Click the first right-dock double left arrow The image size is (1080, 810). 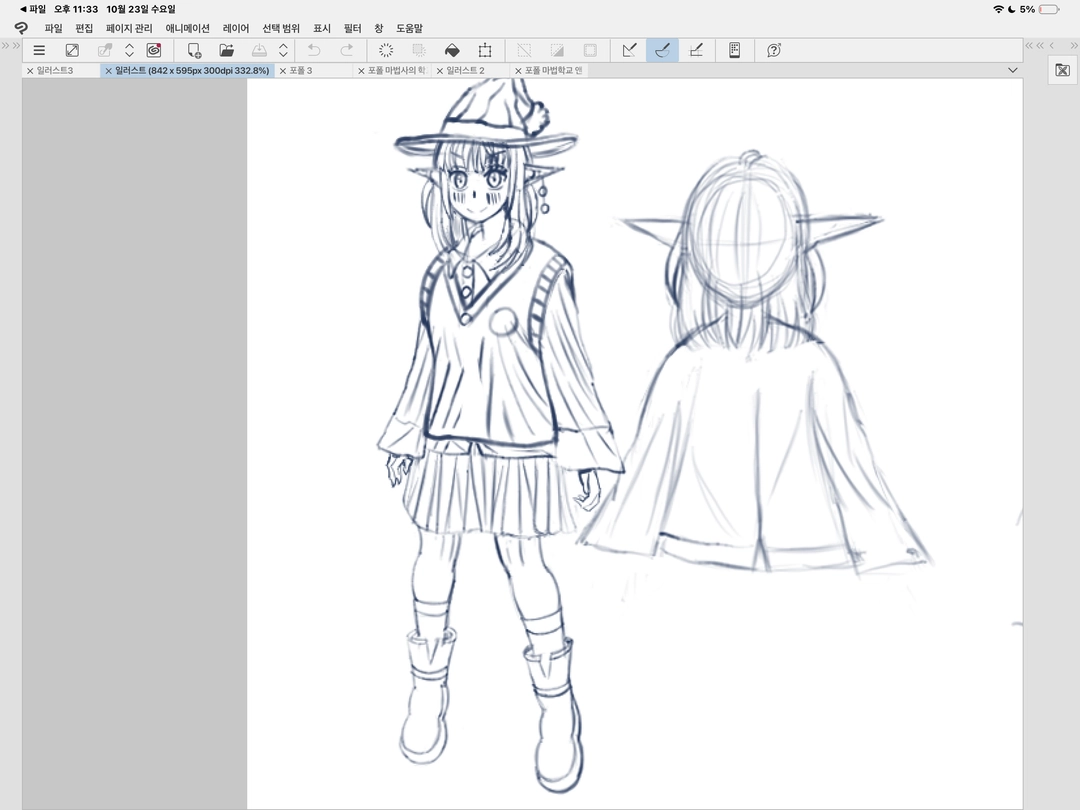(1029, 45)
